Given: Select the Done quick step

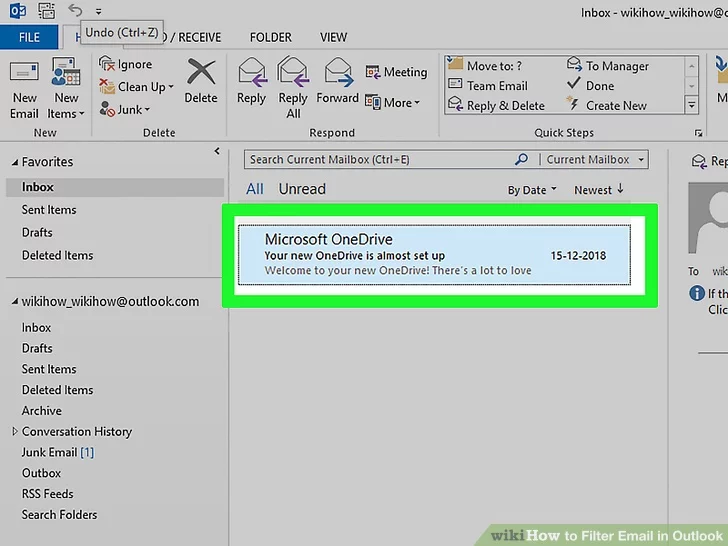Looking at the screenshot, I should 591,86.
